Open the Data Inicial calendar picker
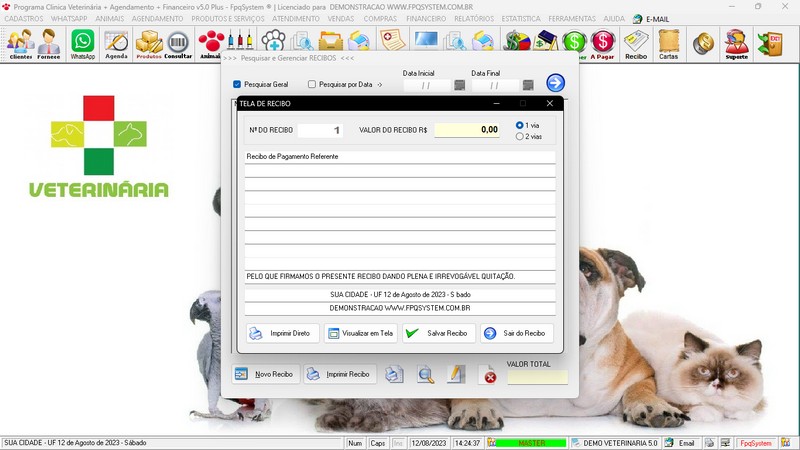This screenshot has height=450, width=800. point(459,85)
